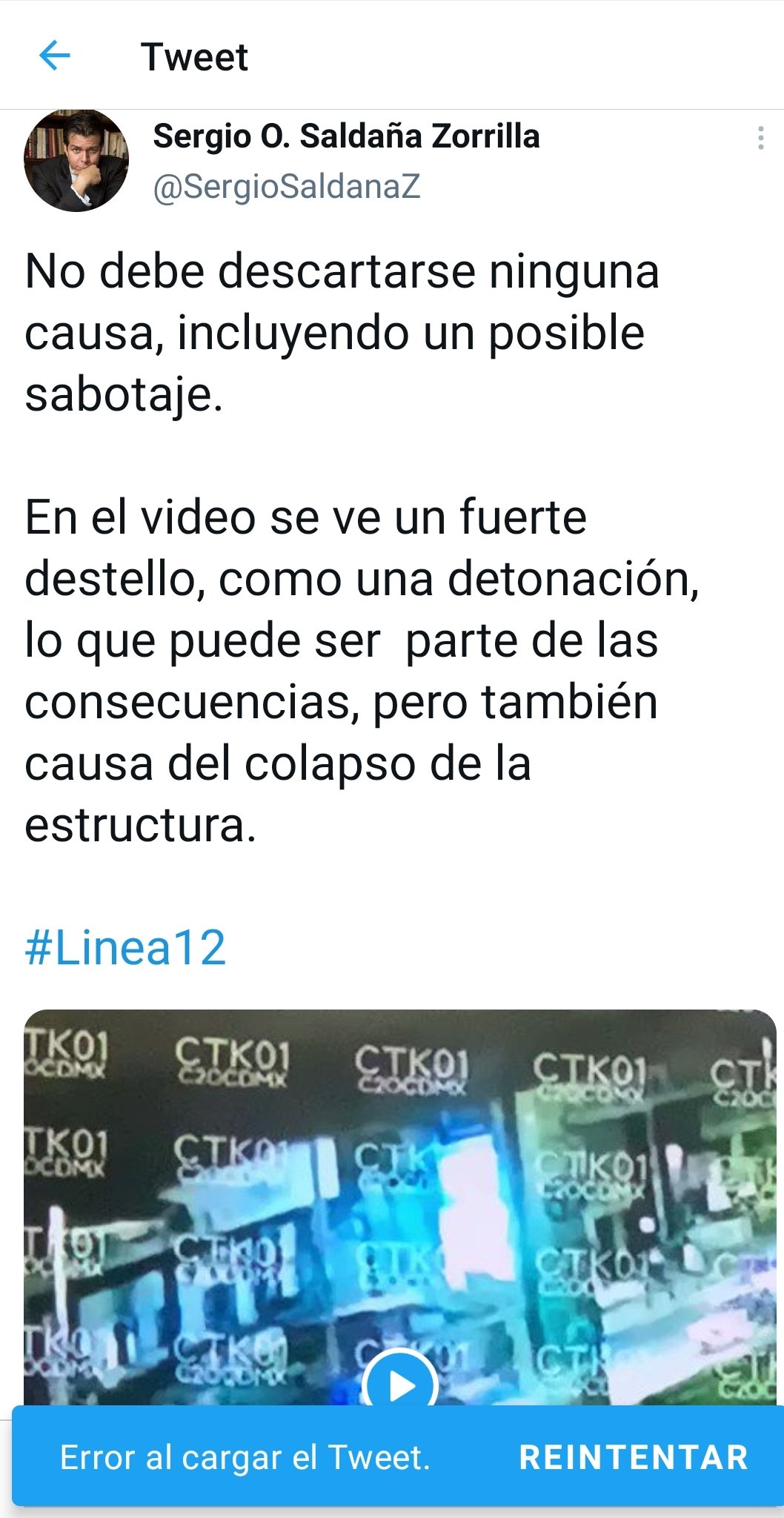The height and width of the screenshot is (1518, 784).
Task: Go back using the blue arrow icon
Action: click(54, 56)
